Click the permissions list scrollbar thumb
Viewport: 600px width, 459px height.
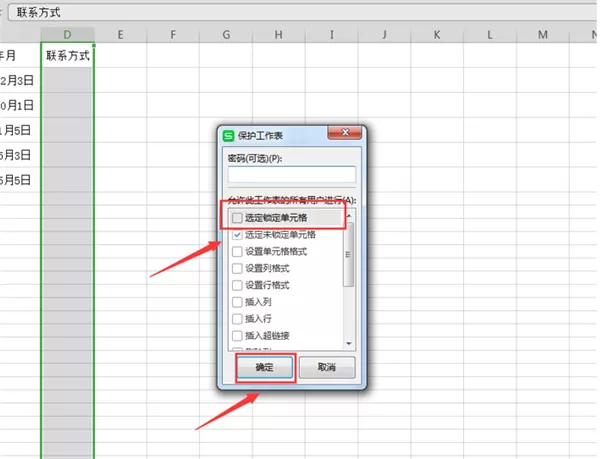point(348,255)
